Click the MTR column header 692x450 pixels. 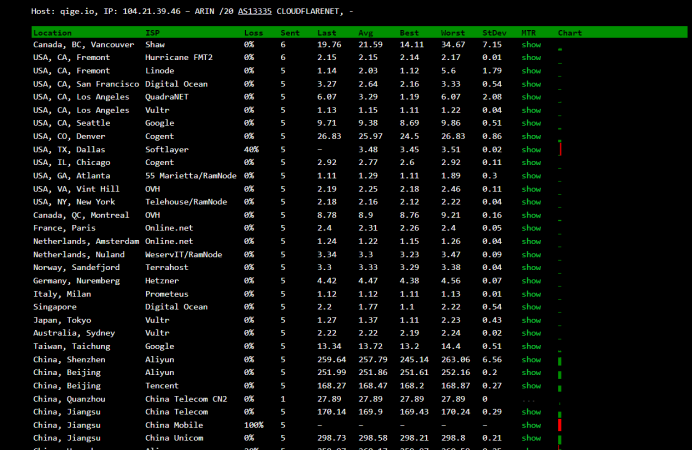pos(528,33)
